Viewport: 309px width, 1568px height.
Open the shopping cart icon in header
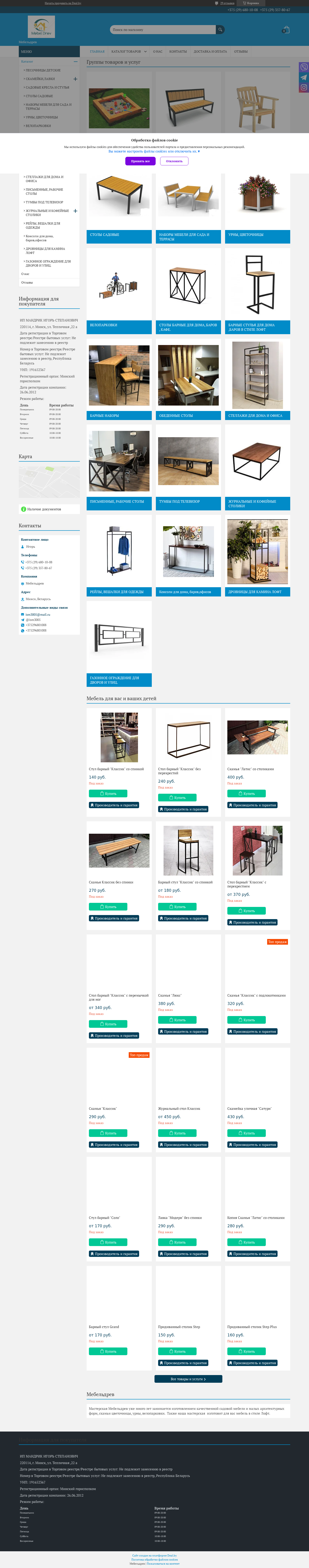286,30
